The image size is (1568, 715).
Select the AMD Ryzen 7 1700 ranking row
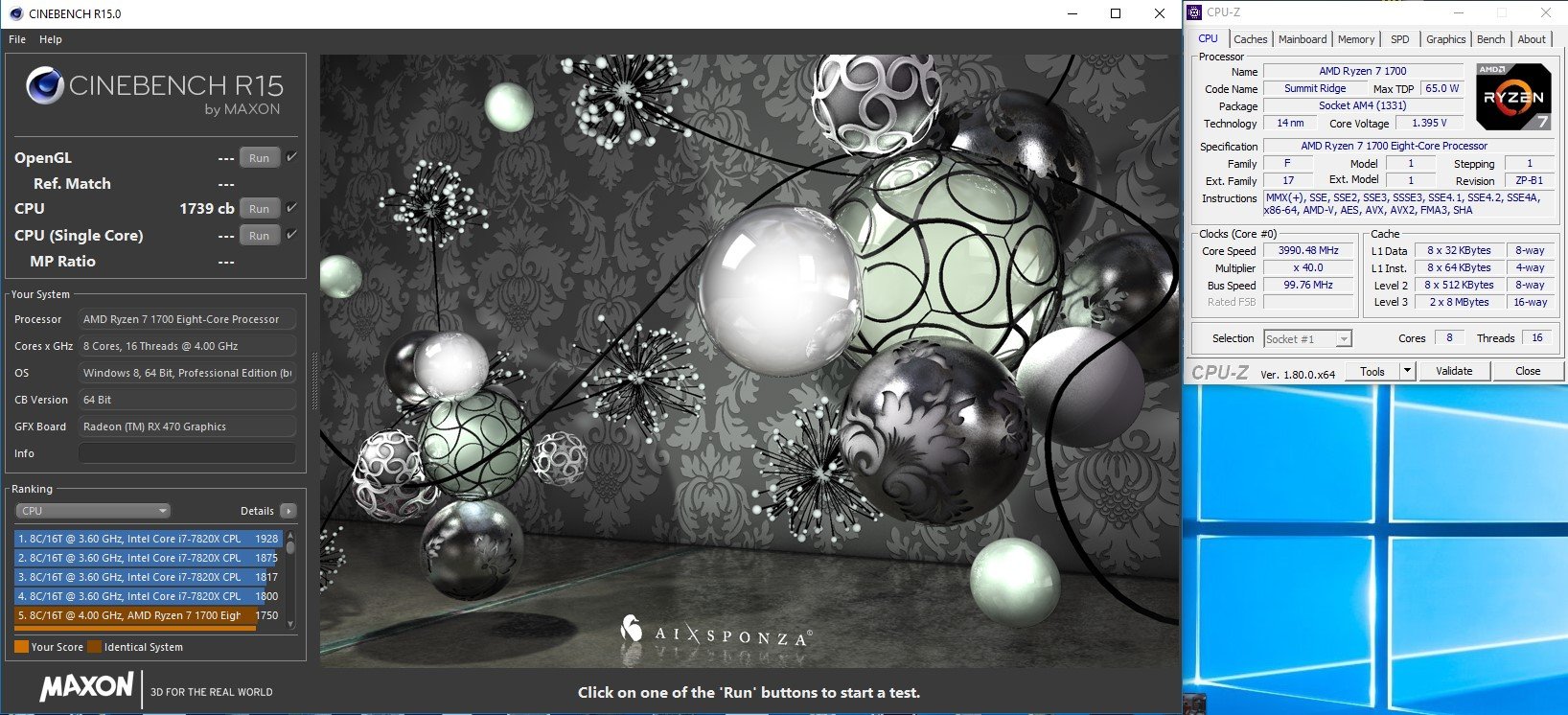(148, 615)
